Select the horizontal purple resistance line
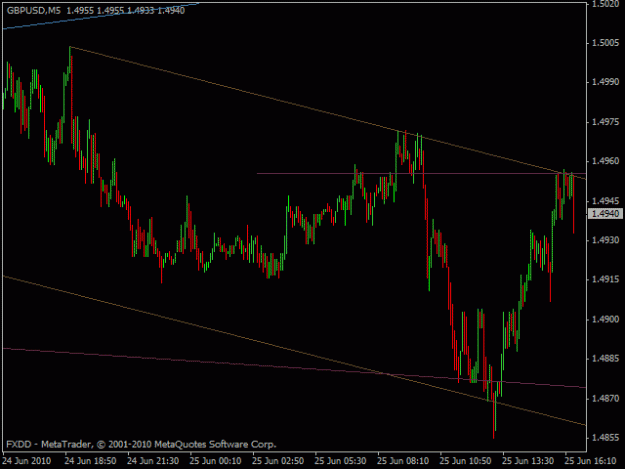Viewport: 625px width, 469px height. (422, 173)
